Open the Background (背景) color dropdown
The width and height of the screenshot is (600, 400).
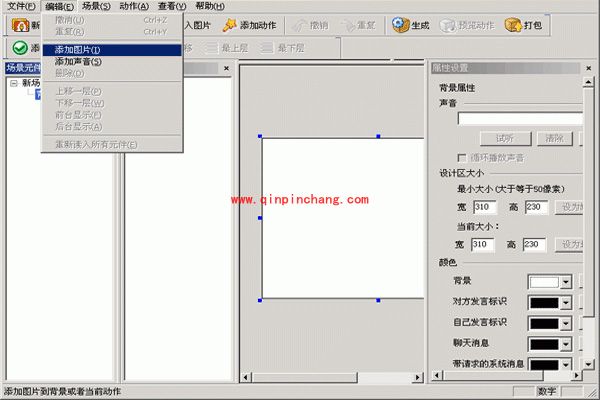pos(566,282)
